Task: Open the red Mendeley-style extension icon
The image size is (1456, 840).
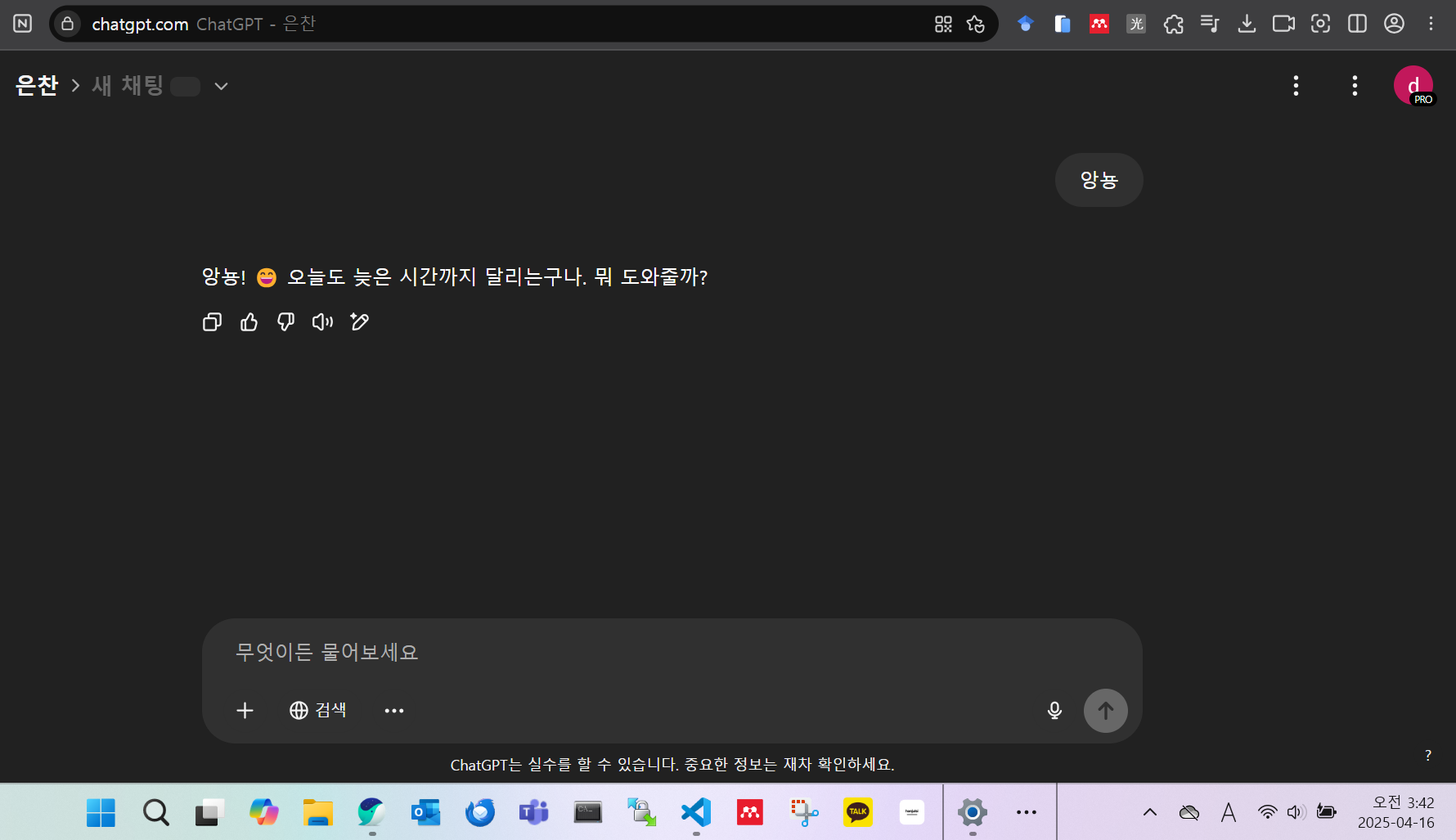Action: (x=1099, y=24)
